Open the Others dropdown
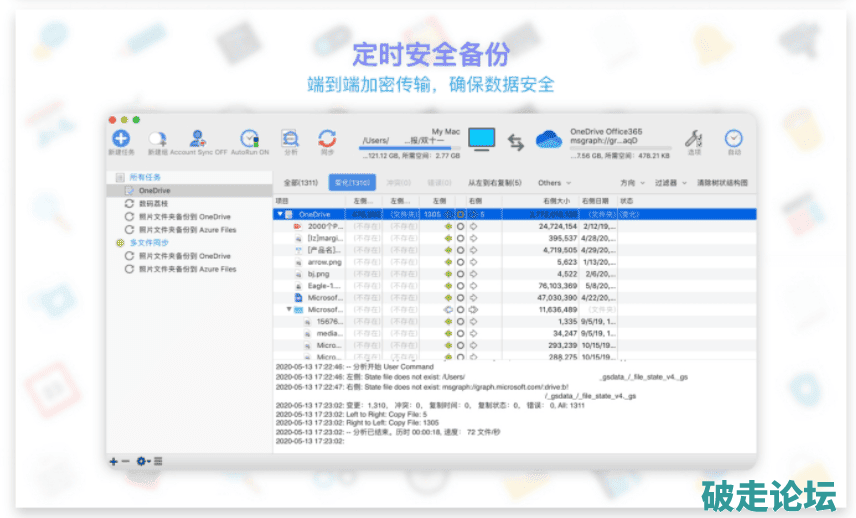 pyautogui.click(x=554, y=183)
